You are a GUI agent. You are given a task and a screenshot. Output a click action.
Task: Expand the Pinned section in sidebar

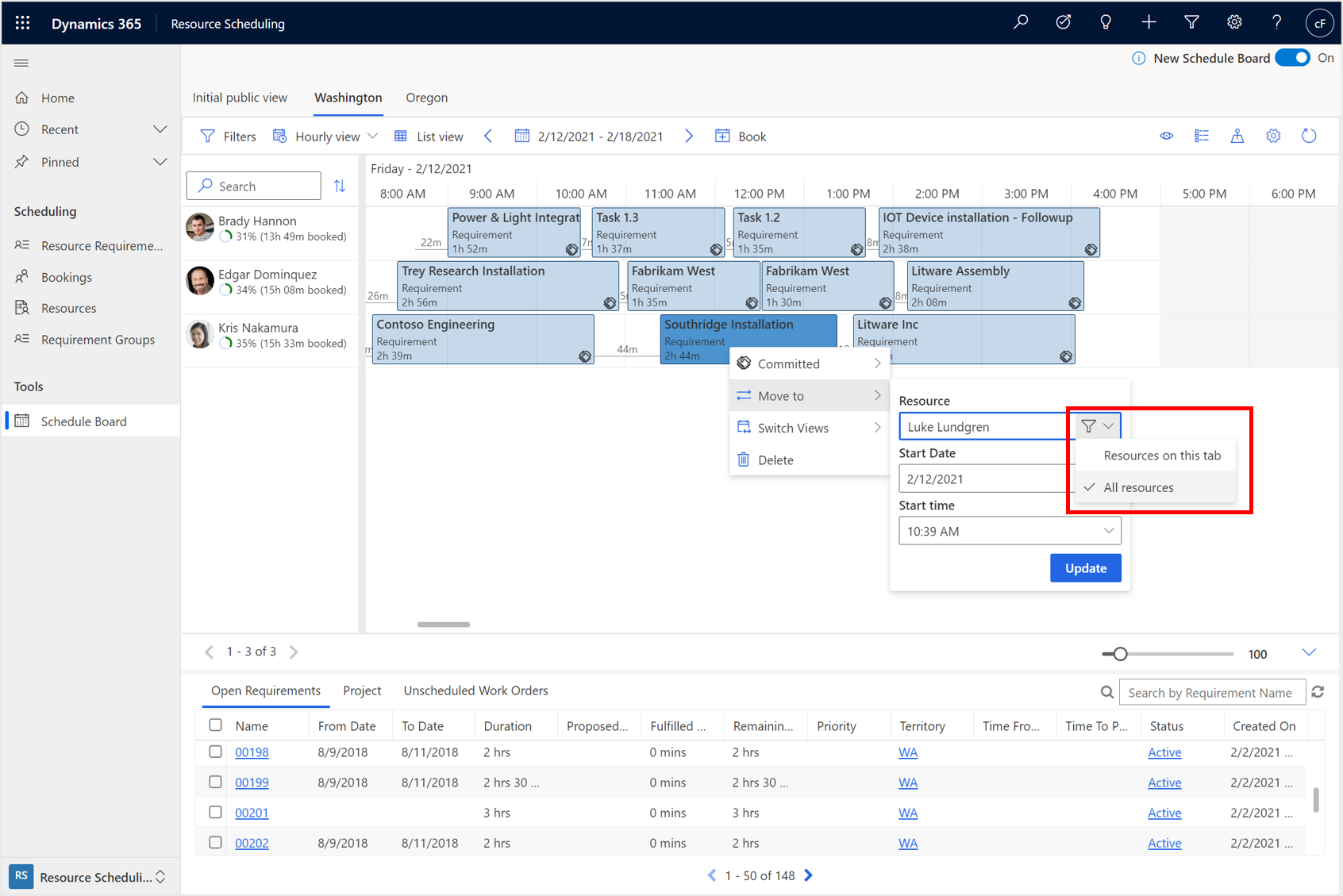click(160, 162)
